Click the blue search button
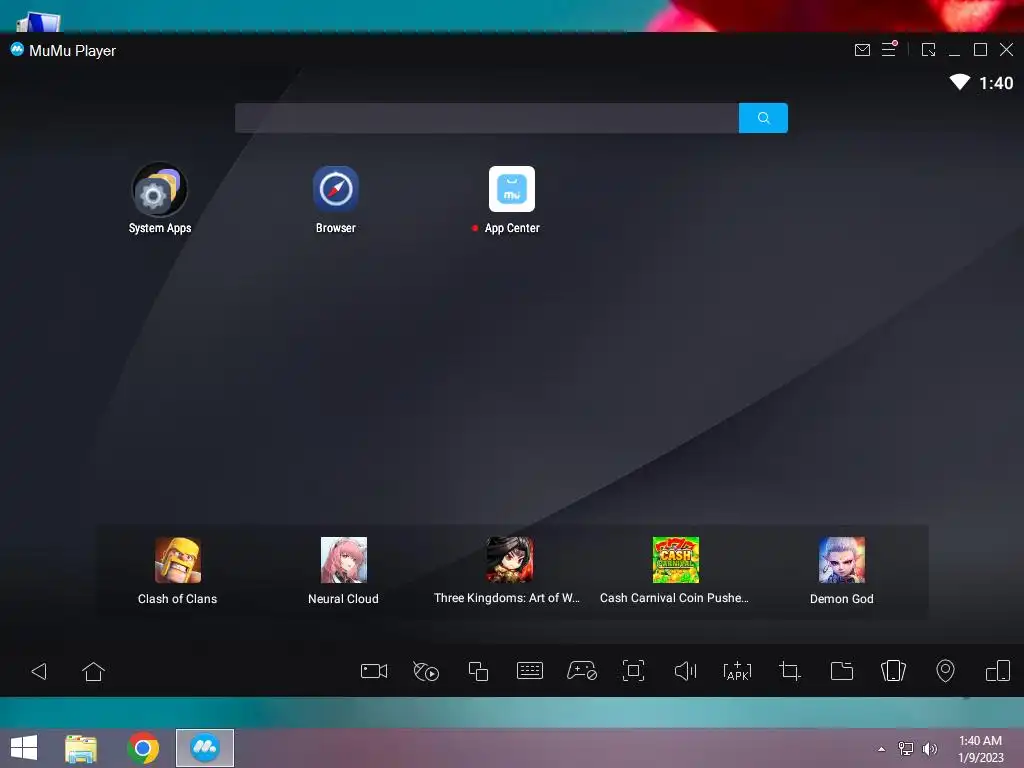Image resolution: width=1024 pixels, height=768 pixels. coord(763,118)
